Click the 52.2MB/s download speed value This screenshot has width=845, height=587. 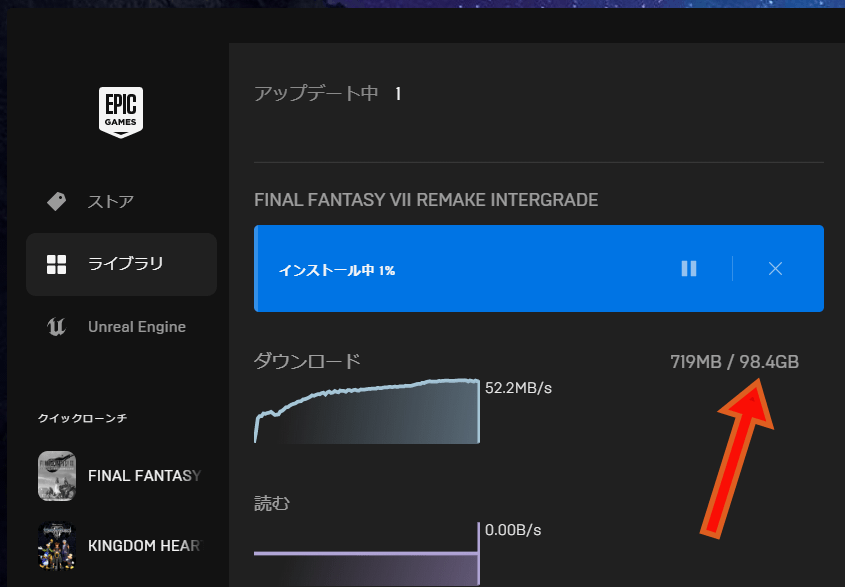[x=518, y=388]
